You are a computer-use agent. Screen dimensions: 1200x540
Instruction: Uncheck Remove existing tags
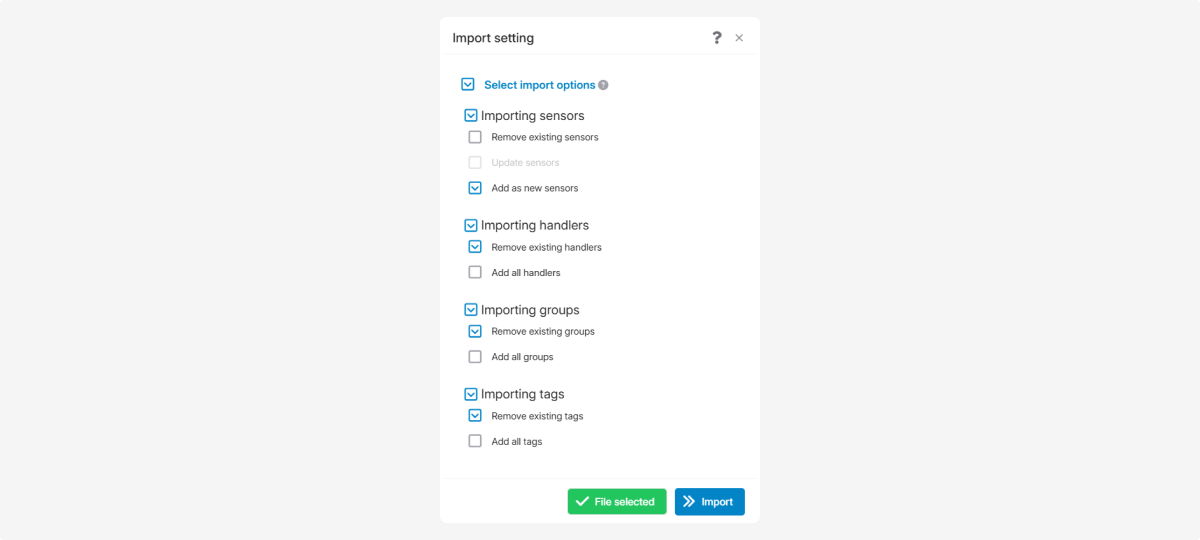pos(475,416)
